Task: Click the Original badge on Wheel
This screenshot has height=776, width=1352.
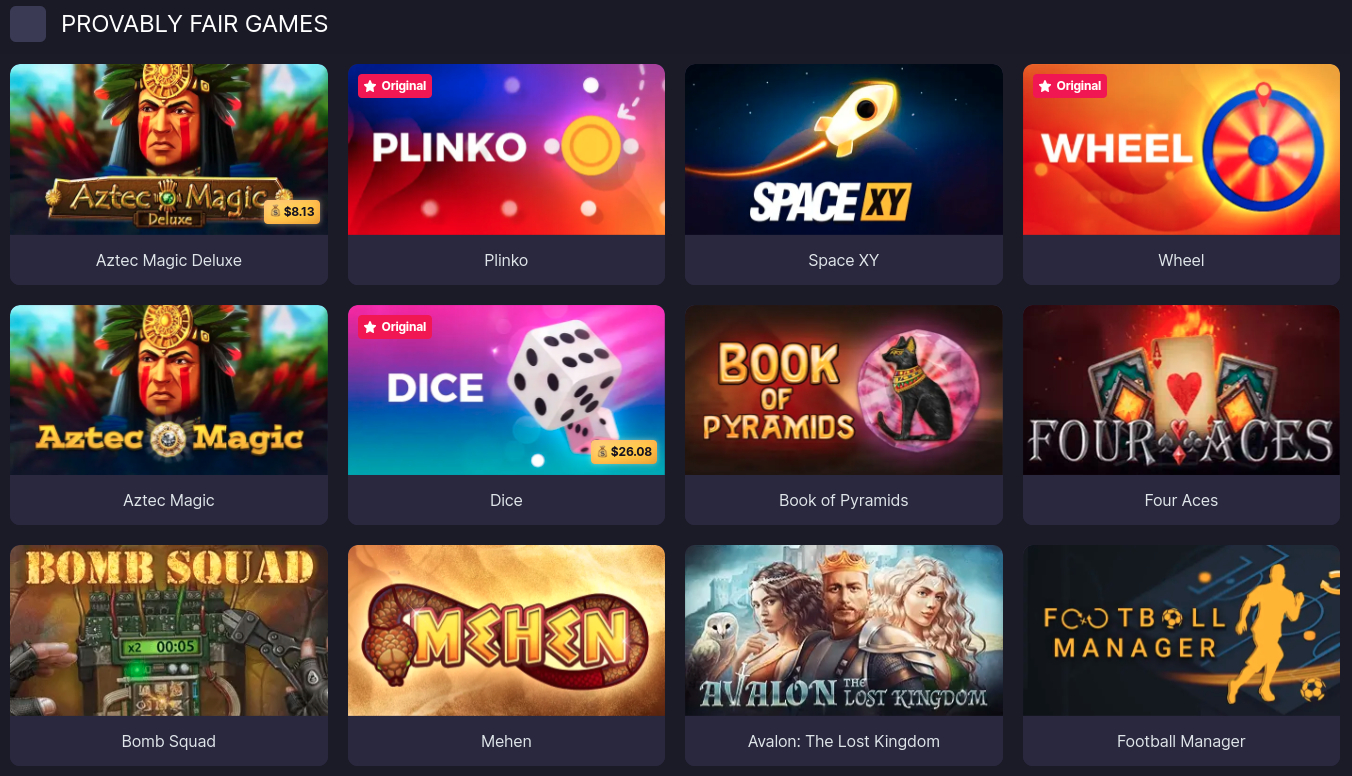Action: [1070, 86]
